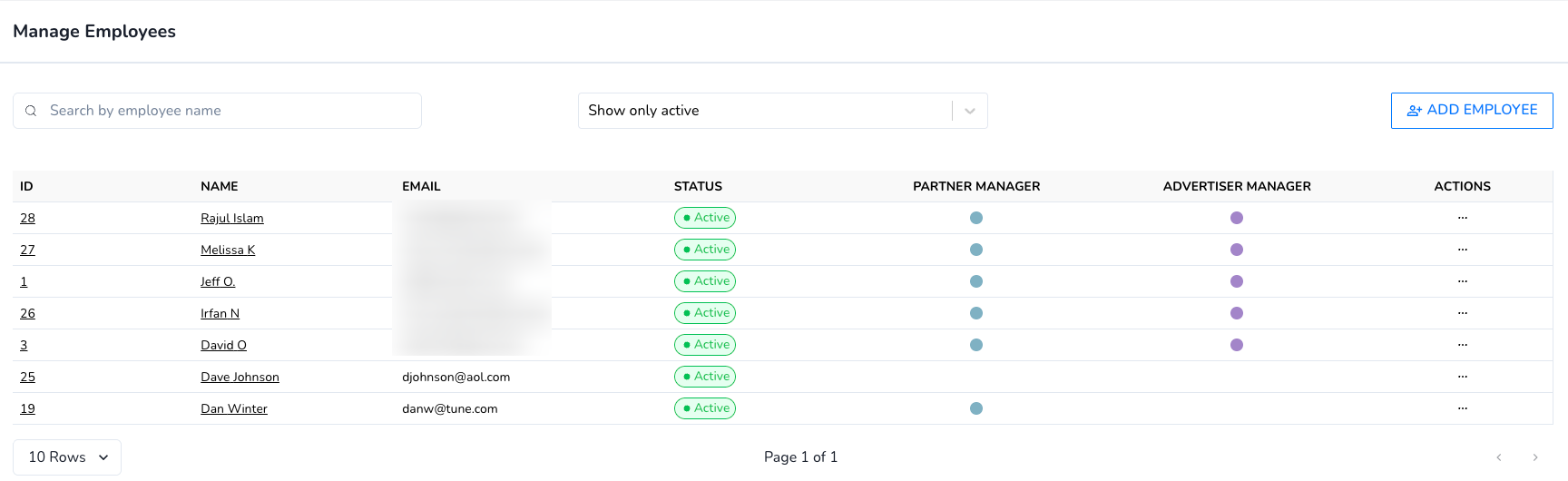Screen dimensions: 1568x481
Task: Click advertiser manager dot for Rajul Islam
Action: tap(1237, 218)
